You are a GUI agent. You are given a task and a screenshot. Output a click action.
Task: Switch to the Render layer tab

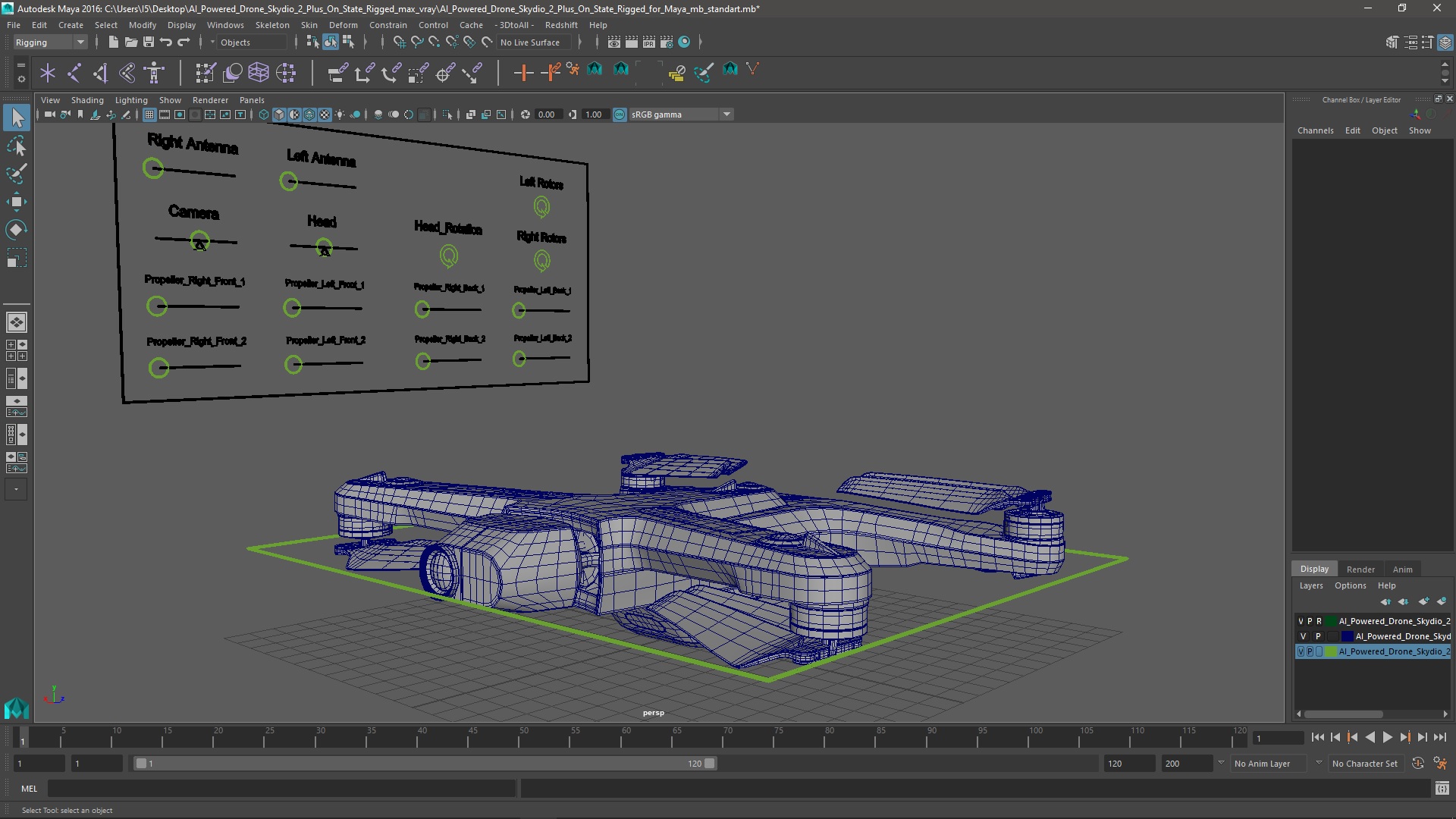(x=1360, y=570)
